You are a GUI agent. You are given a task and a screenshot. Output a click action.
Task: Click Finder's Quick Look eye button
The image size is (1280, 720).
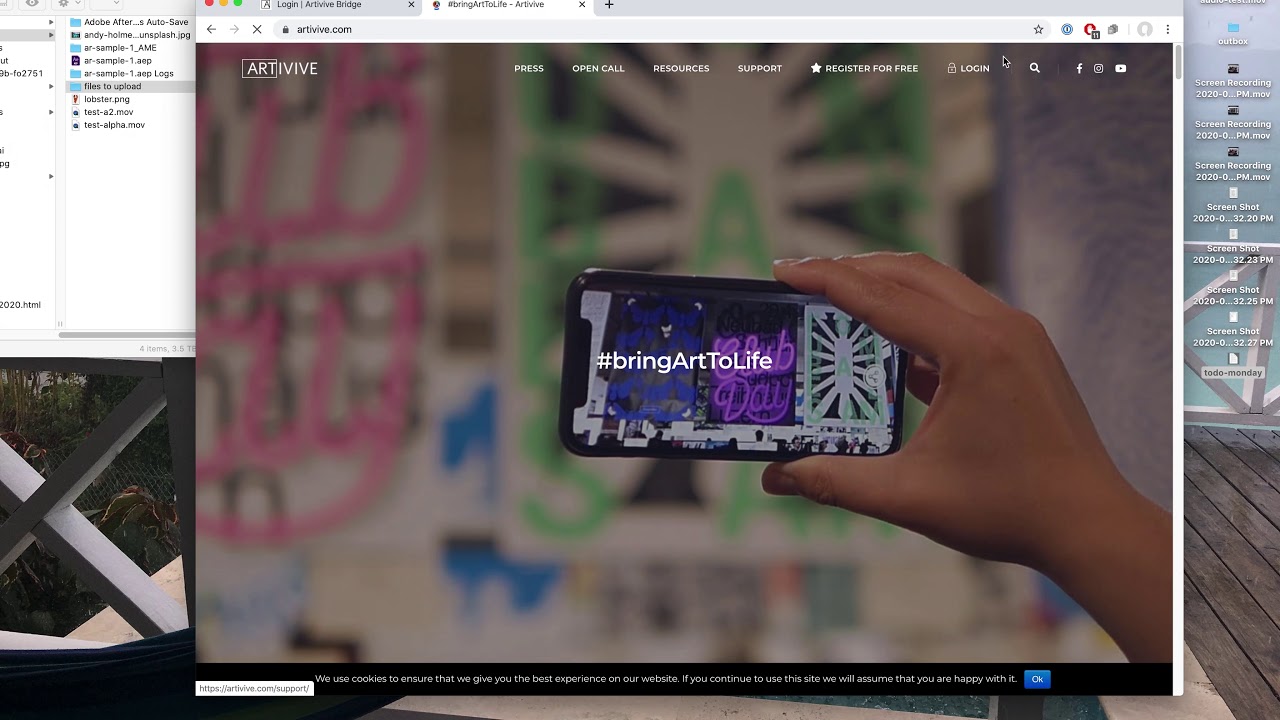tap(33, 4)
